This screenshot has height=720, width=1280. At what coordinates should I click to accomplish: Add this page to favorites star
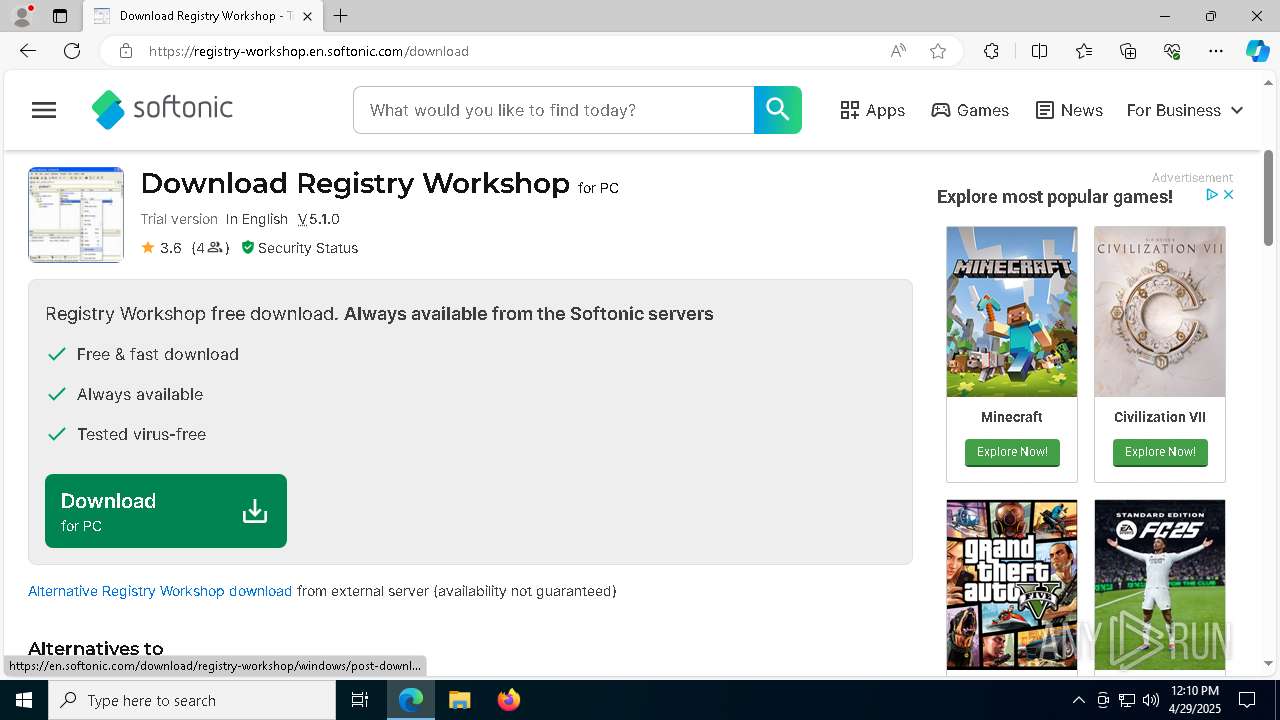938,51
